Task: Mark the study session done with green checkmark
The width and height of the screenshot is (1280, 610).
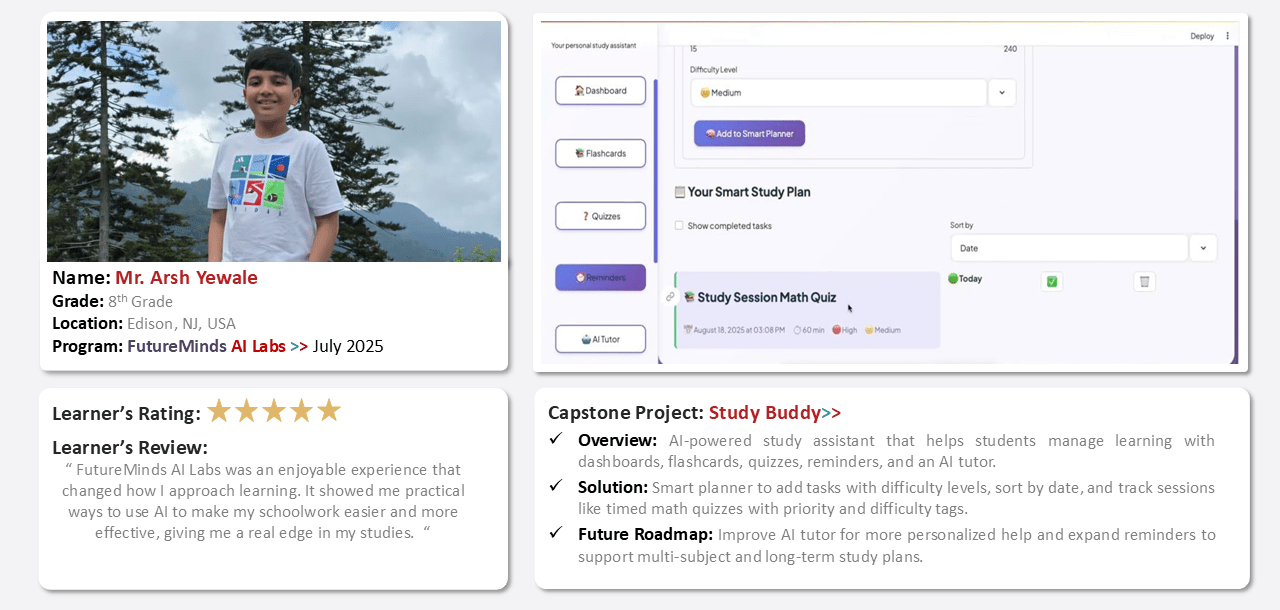Action: tap(1052, 282)
